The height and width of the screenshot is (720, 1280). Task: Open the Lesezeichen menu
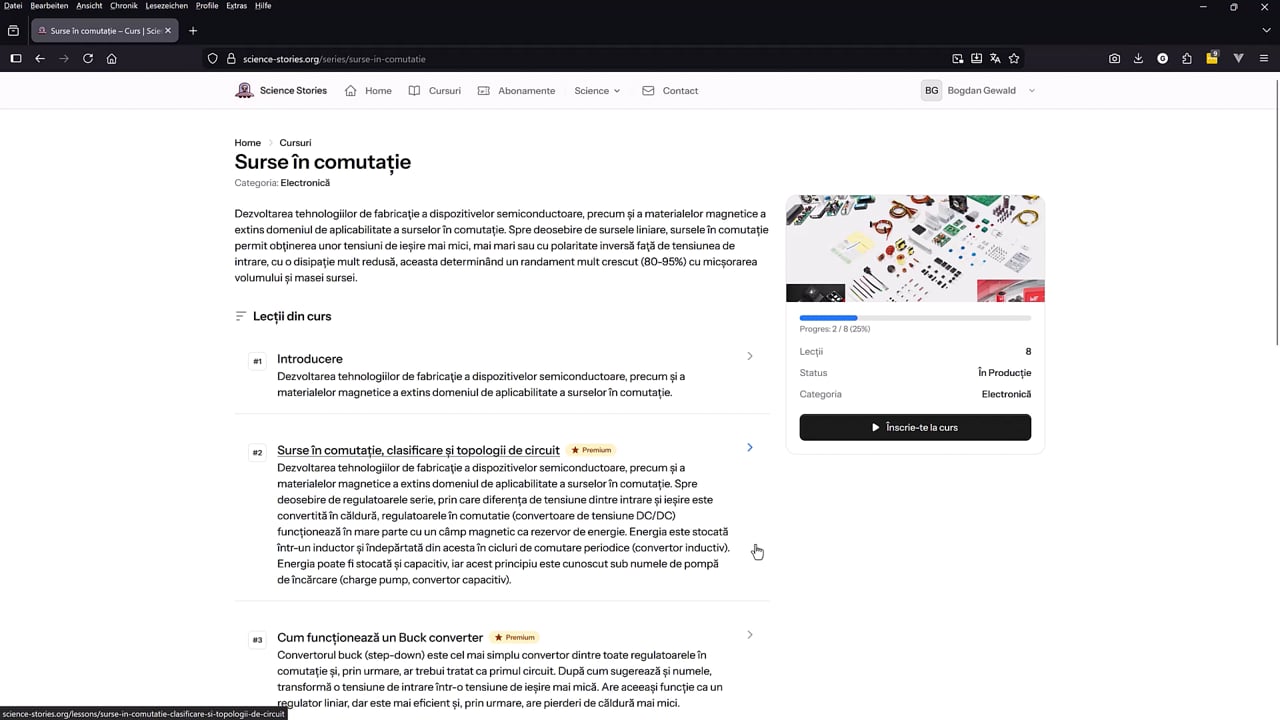(167, 6)
